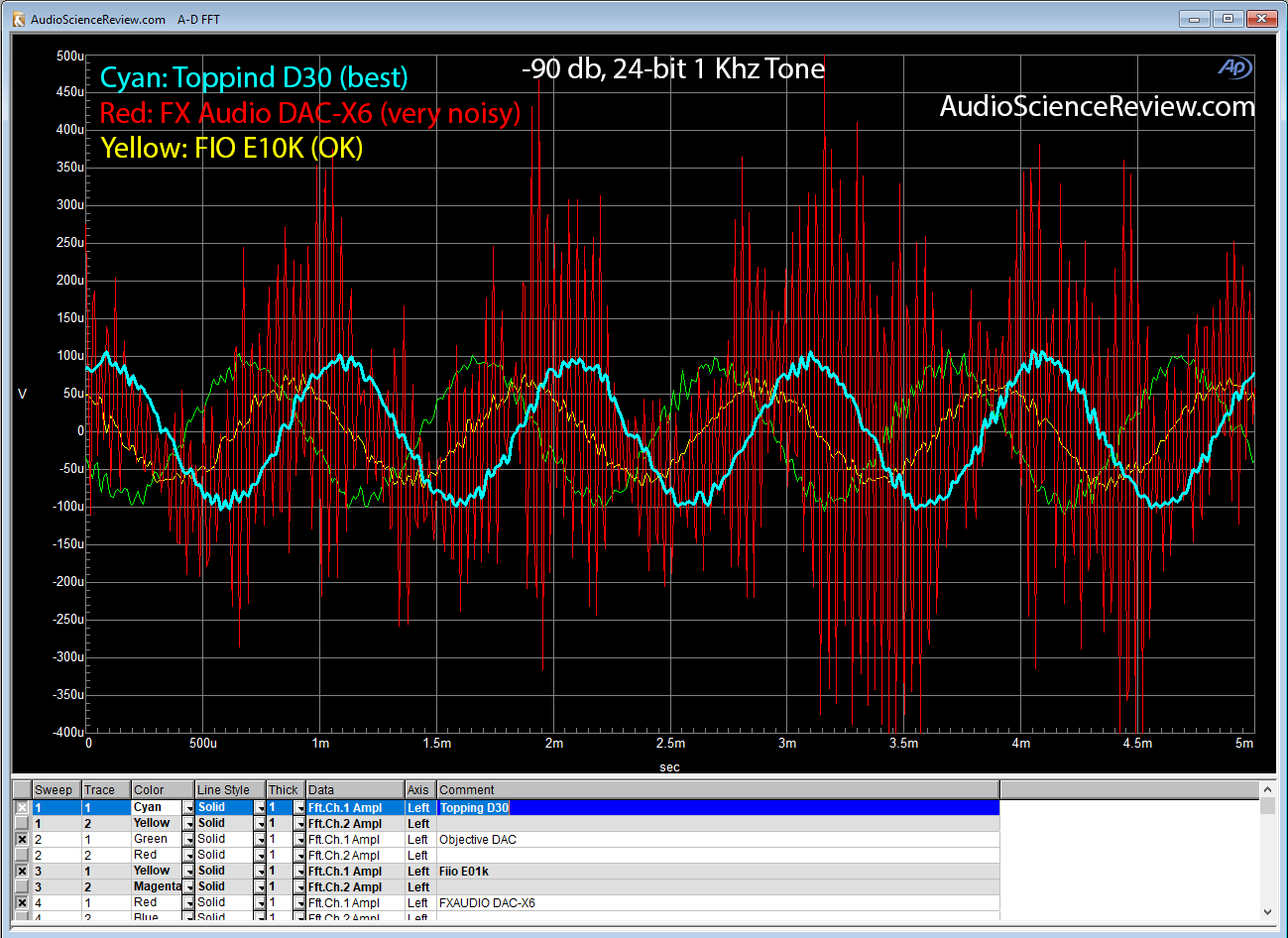The height and width of the screenshot is (938, 1288).
Task: Enable the sweep 3 Magenta trace checkbox
Action: tap(22, 887)
